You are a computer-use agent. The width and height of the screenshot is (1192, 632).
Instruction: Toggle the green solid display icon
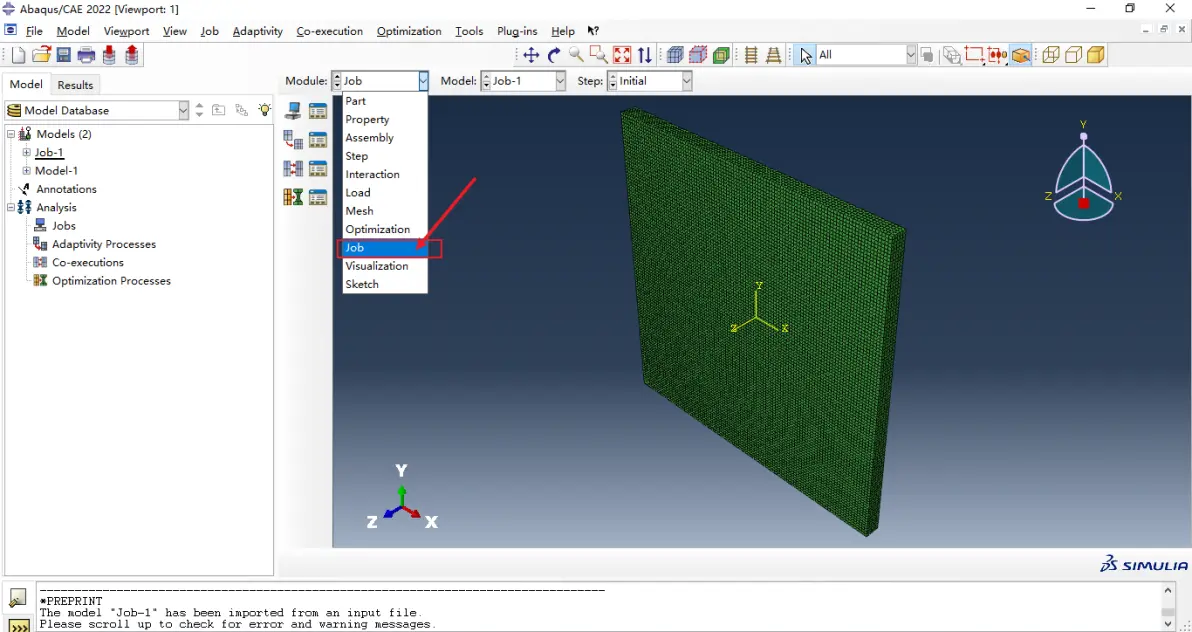[x=721, y=55]
